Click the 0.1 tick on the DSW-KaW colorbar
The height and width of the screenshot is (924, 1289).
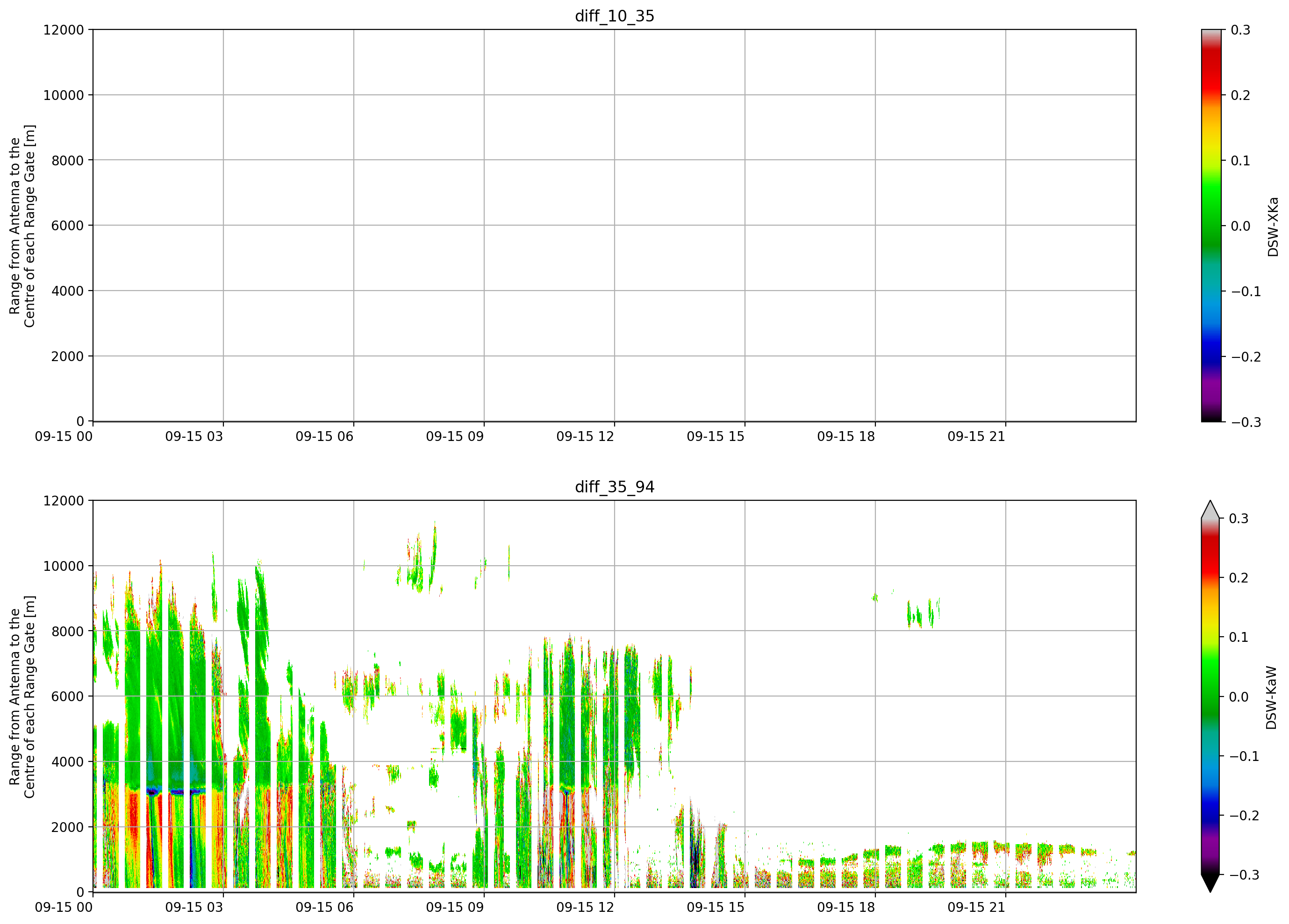click(1239, 637)
